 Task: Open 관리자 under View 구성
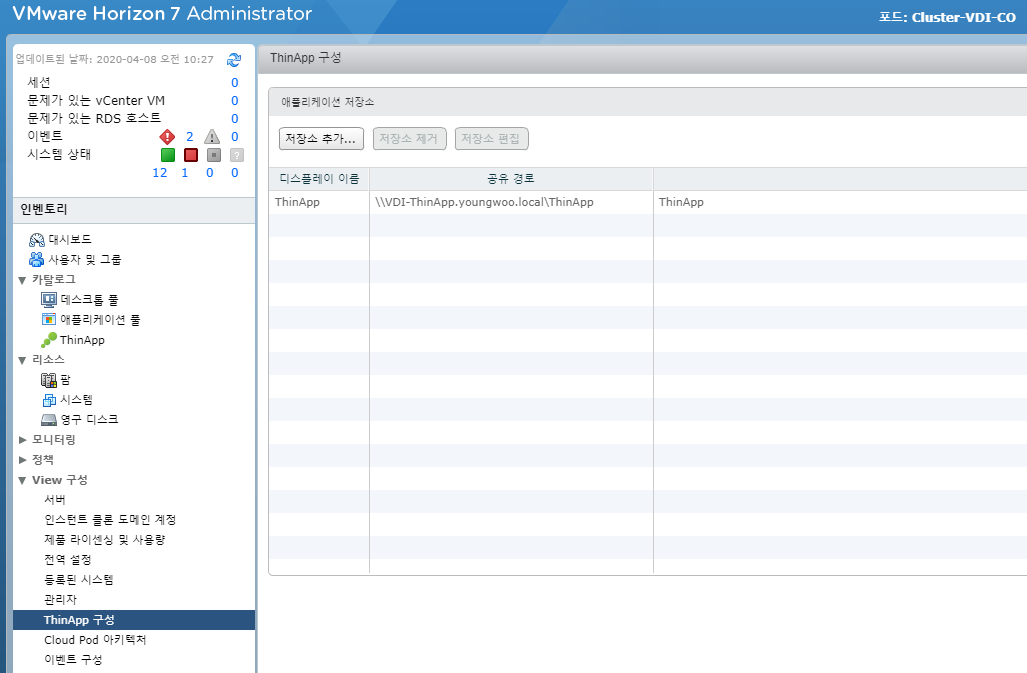(x=60, y=600)
